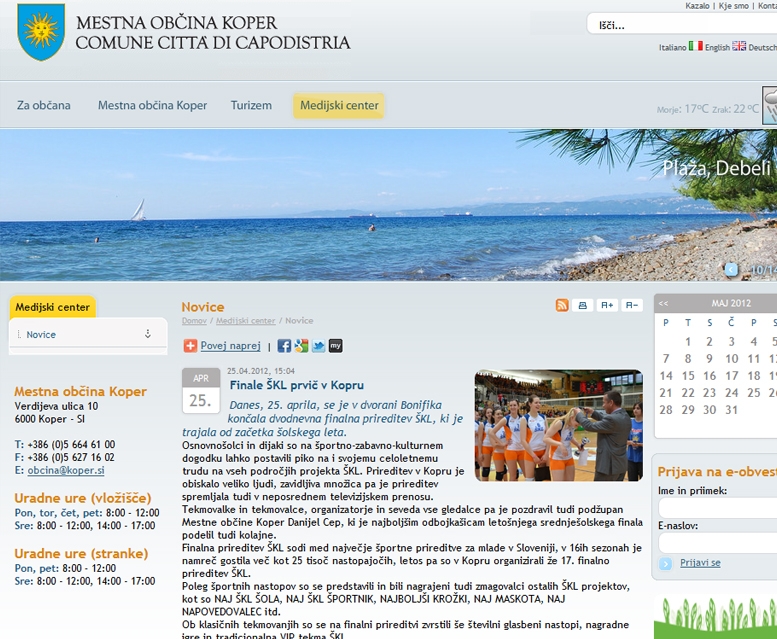The width and height of the screenshot is (777, 639).
Task: Select Medijski center sidebar tab
Action: click(x=53, y=307)
